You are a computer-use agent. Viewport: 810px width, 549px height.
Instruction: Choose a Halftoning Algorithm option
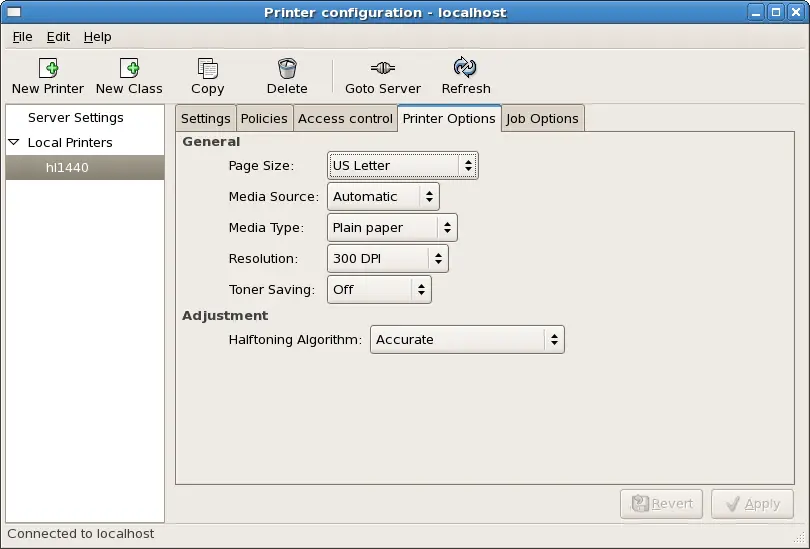point(467,340)
